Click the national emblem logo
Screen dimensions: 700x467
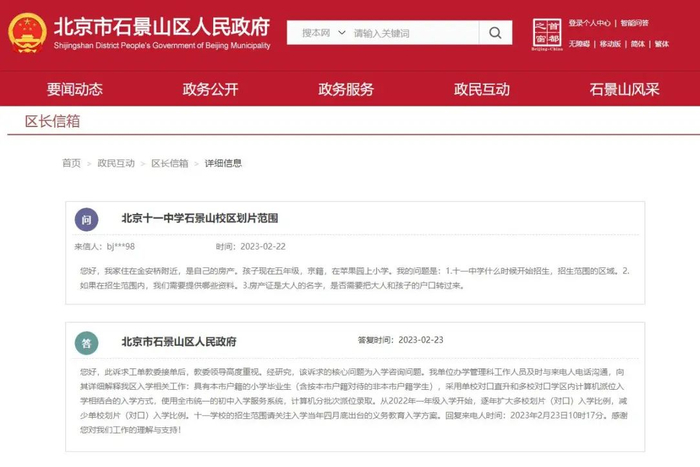click(27, 33)
